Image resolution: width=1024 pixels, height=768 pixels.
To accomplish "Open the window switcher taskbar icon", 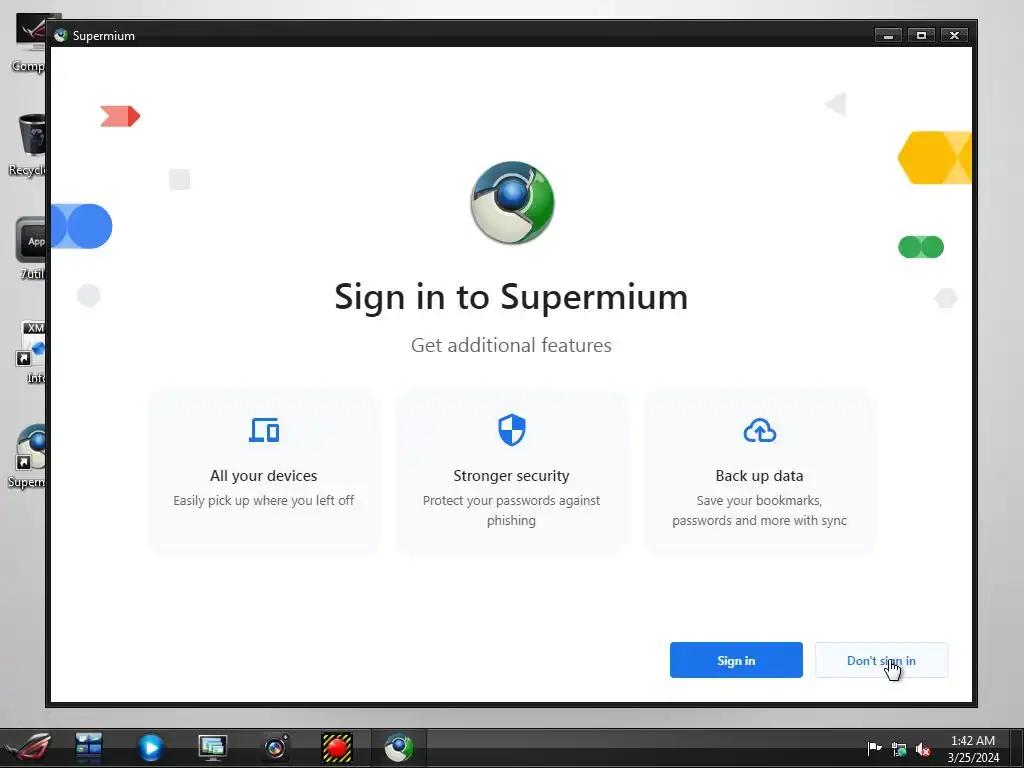I will [89, 748].
